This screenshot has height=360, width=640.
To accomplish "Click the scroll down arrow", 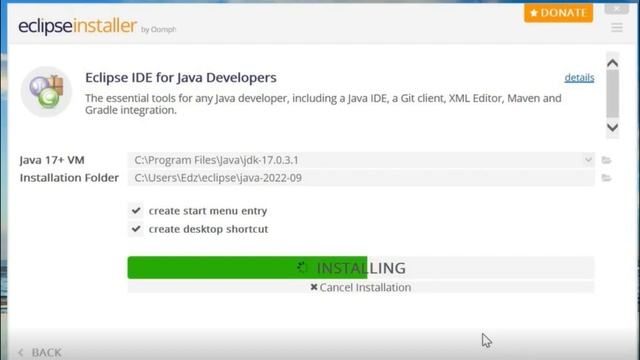I will point(612,127).
